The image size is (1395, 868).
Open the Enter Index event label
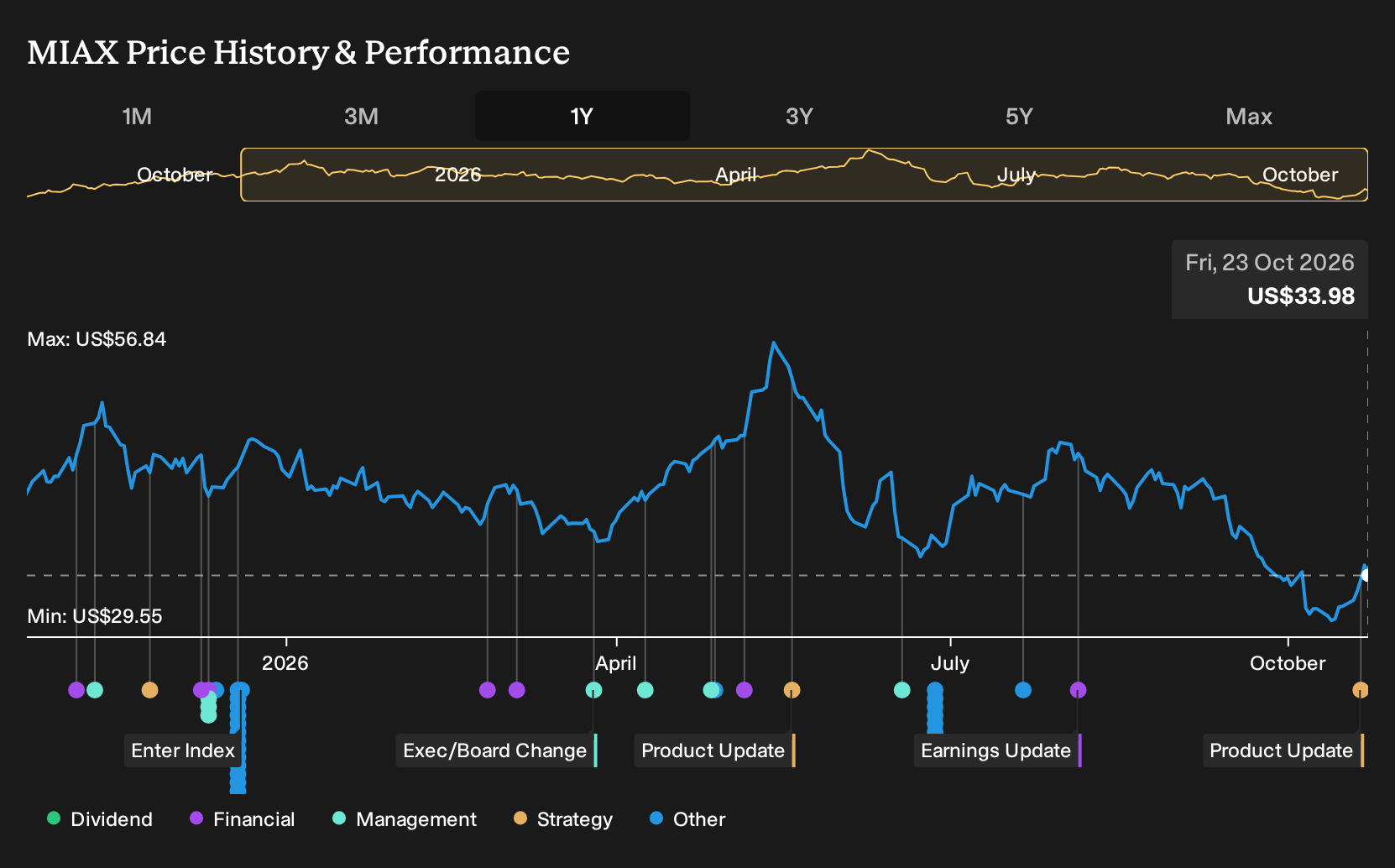[183, 750]
